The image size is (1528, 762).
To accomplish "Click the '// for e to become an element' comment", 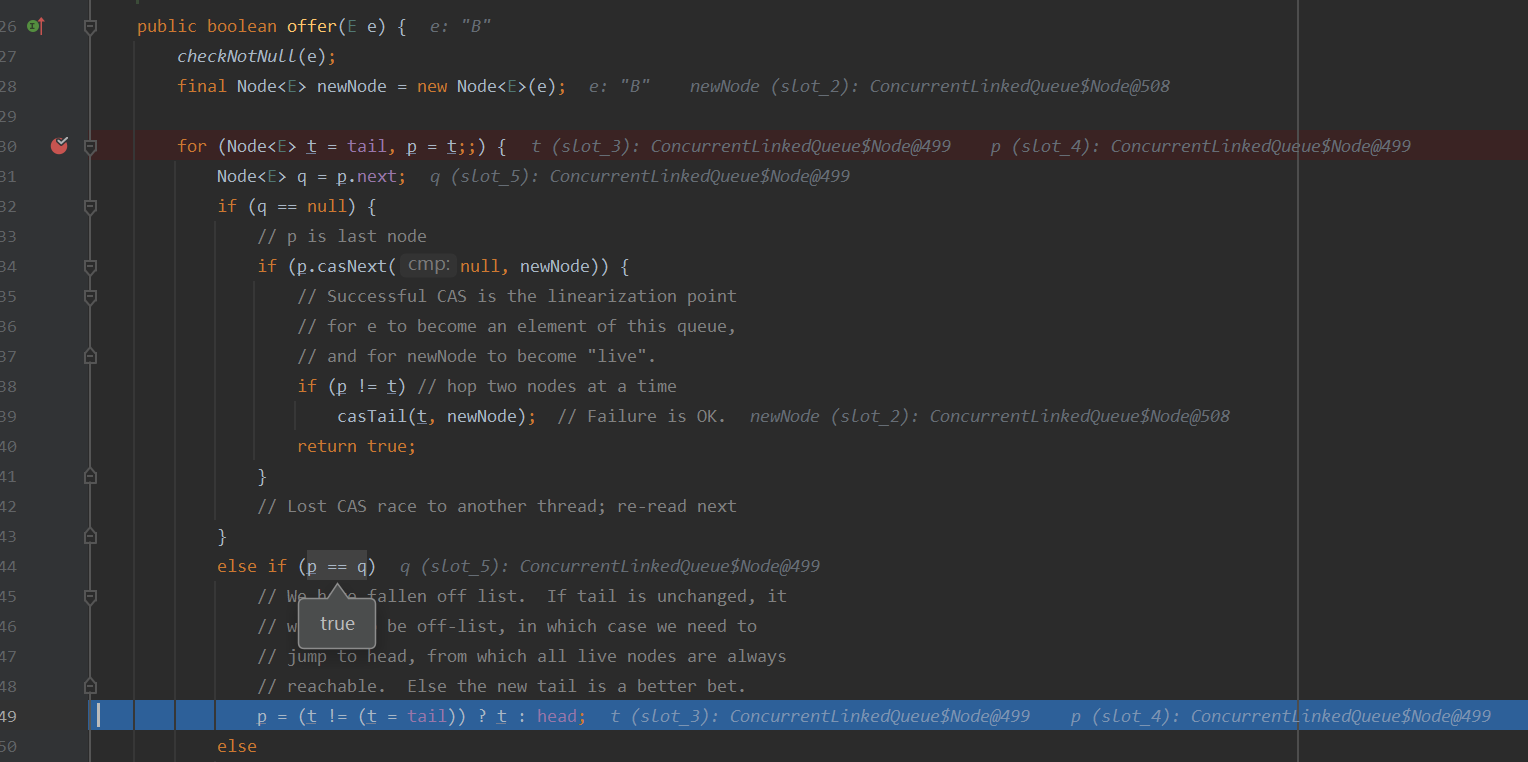I will (x=517, y=326).
